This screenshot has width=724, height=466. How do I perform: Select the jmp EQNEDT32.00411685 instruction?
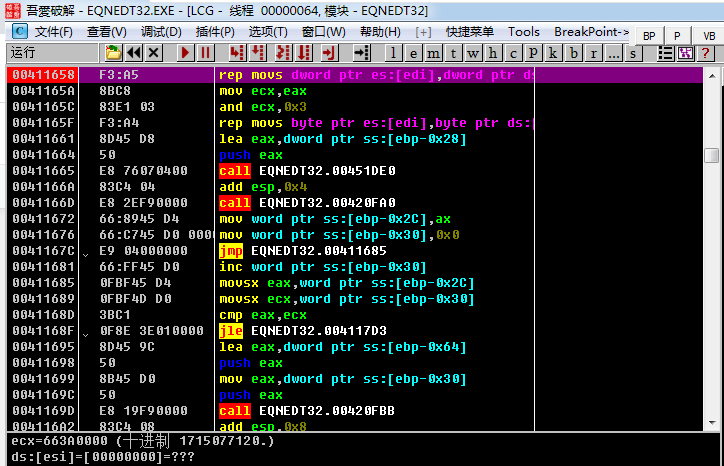click(x=303, y=251)
